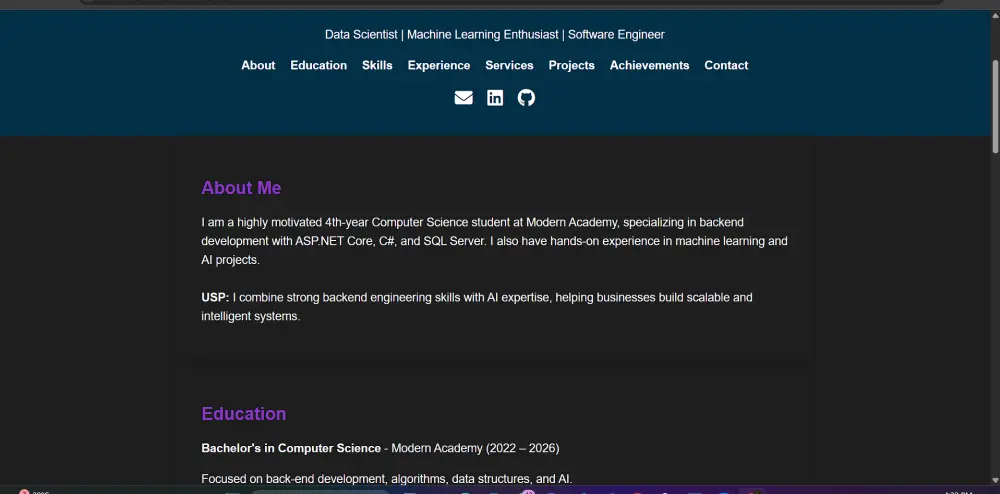1000x494 pixels.
Task: Click the "highly motivated 4th-year" paragraph
Action: (494, 241)
